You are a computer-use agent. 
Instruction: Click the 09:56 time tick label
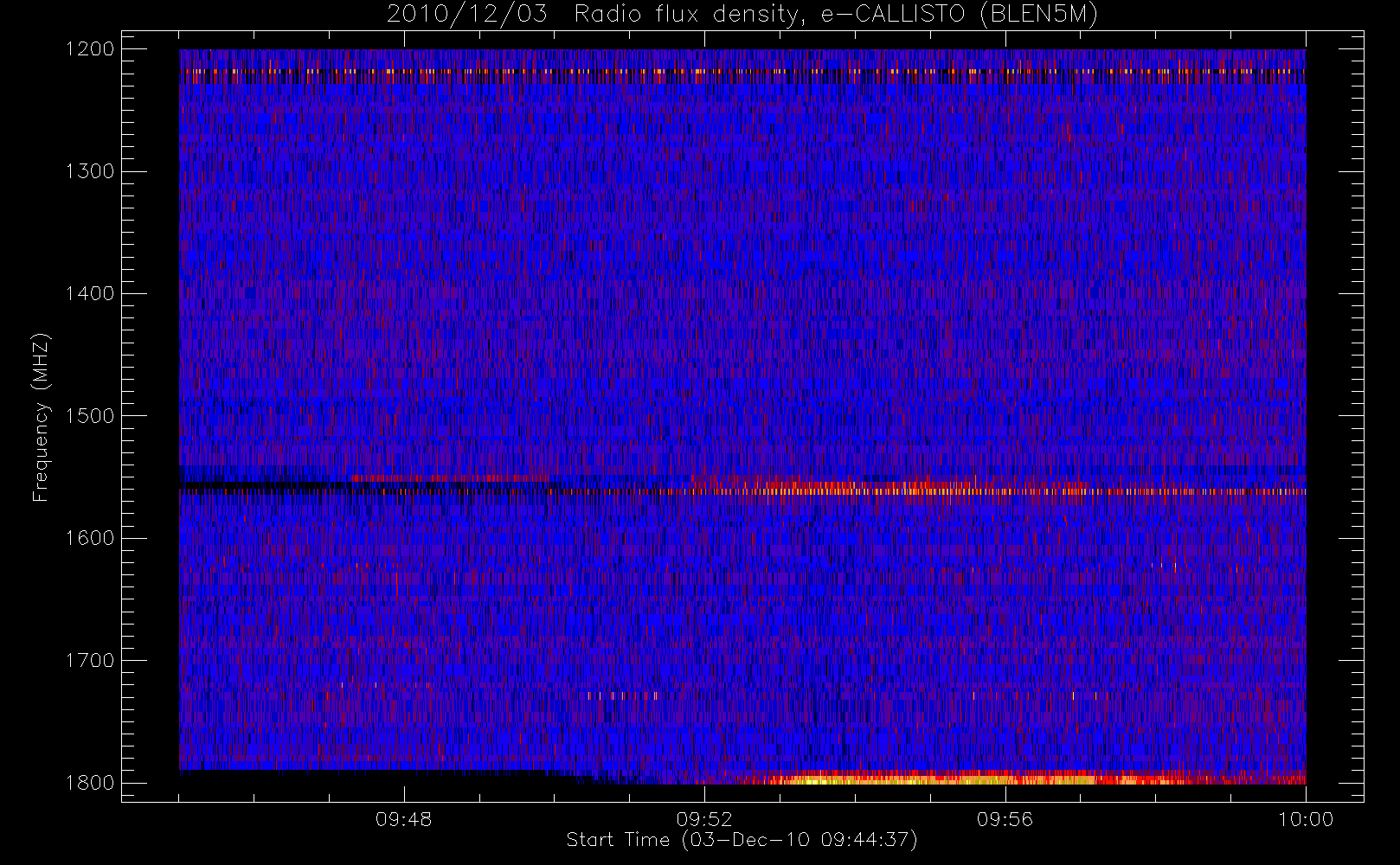coord(1005,819)
